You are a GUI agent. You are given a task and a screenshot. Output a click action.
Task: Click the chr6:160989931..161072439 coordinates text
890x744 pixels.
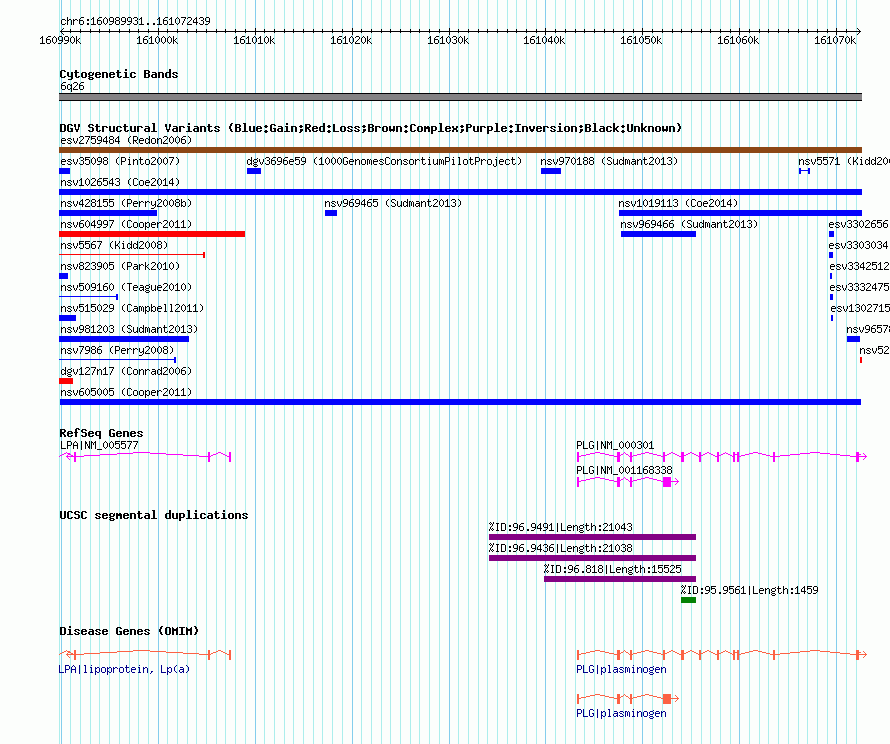[x=135, y=22]
